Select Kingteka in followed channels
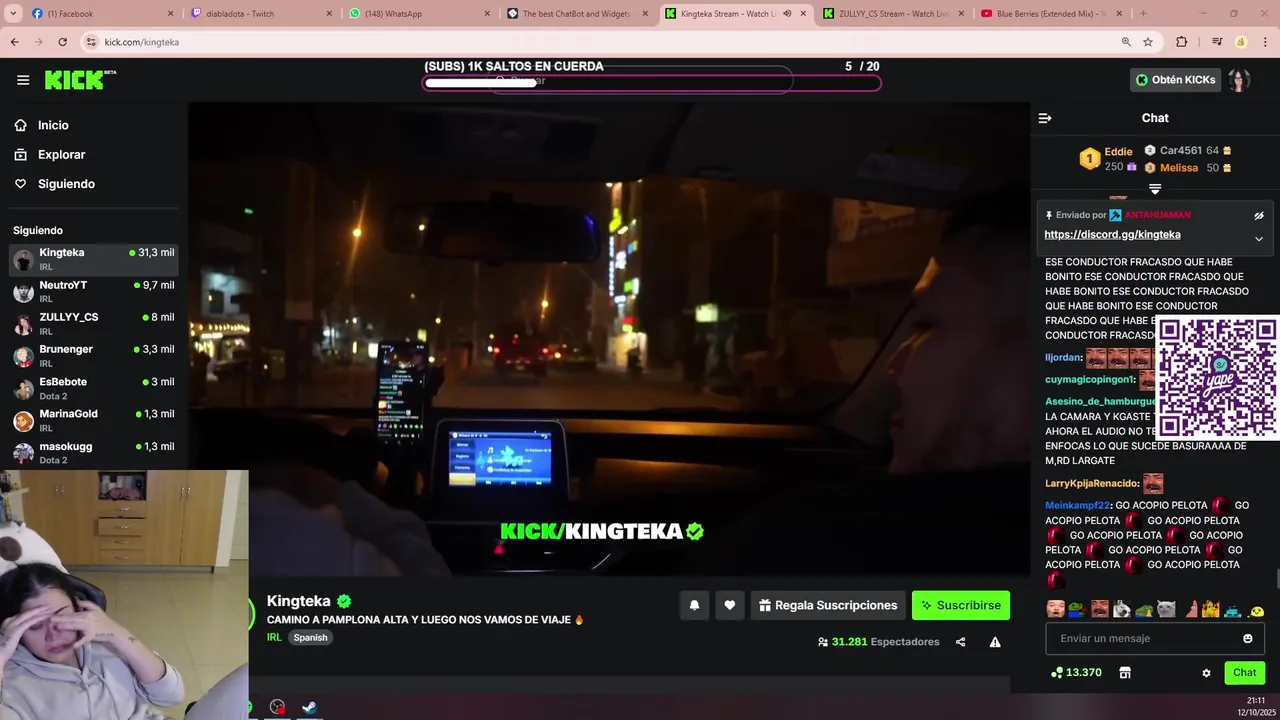 [x=94, y=260]
